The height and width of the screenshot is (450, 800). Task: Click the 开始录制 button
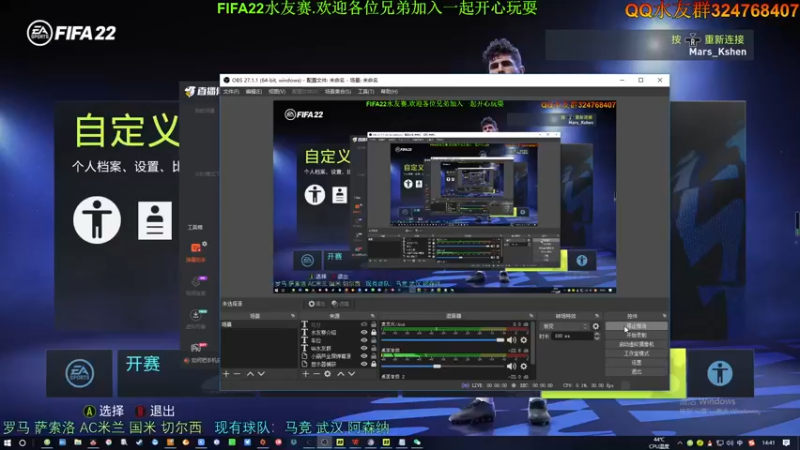636,335
